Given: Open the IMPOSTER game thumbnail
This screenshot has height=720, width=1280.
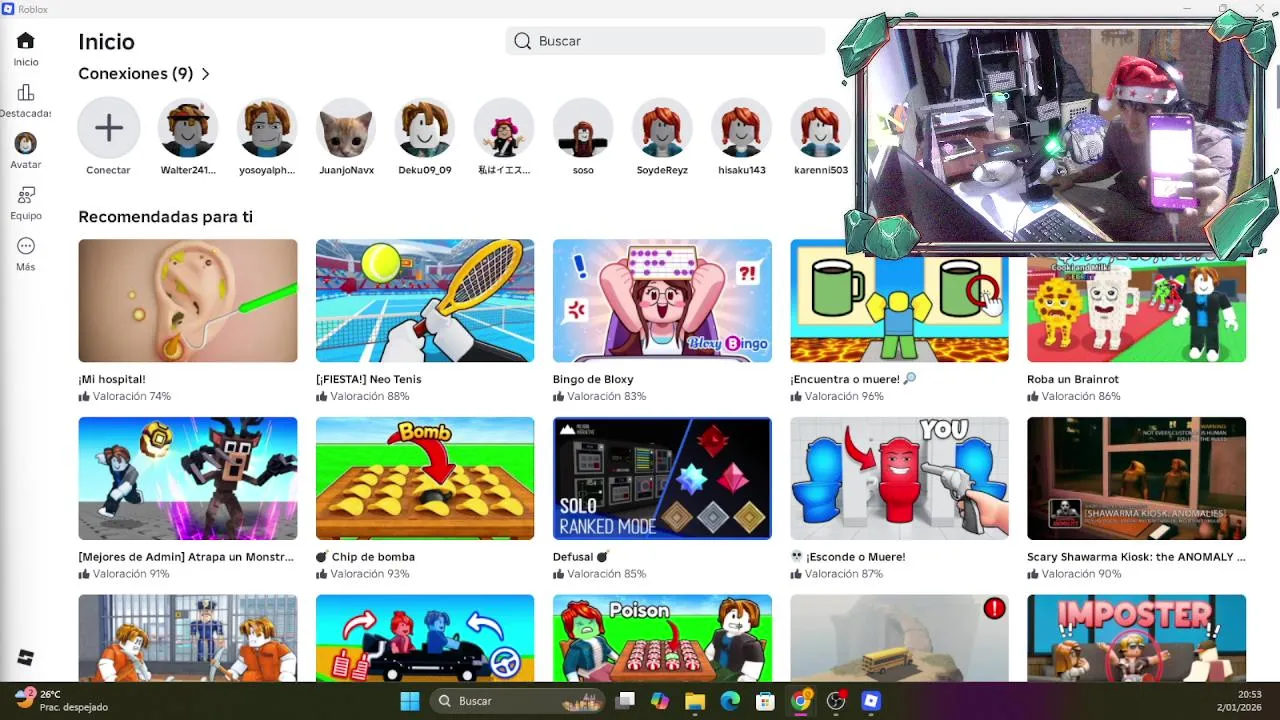Looking at the screenshot, I should pyautogui.click(x=1136, y=638).
